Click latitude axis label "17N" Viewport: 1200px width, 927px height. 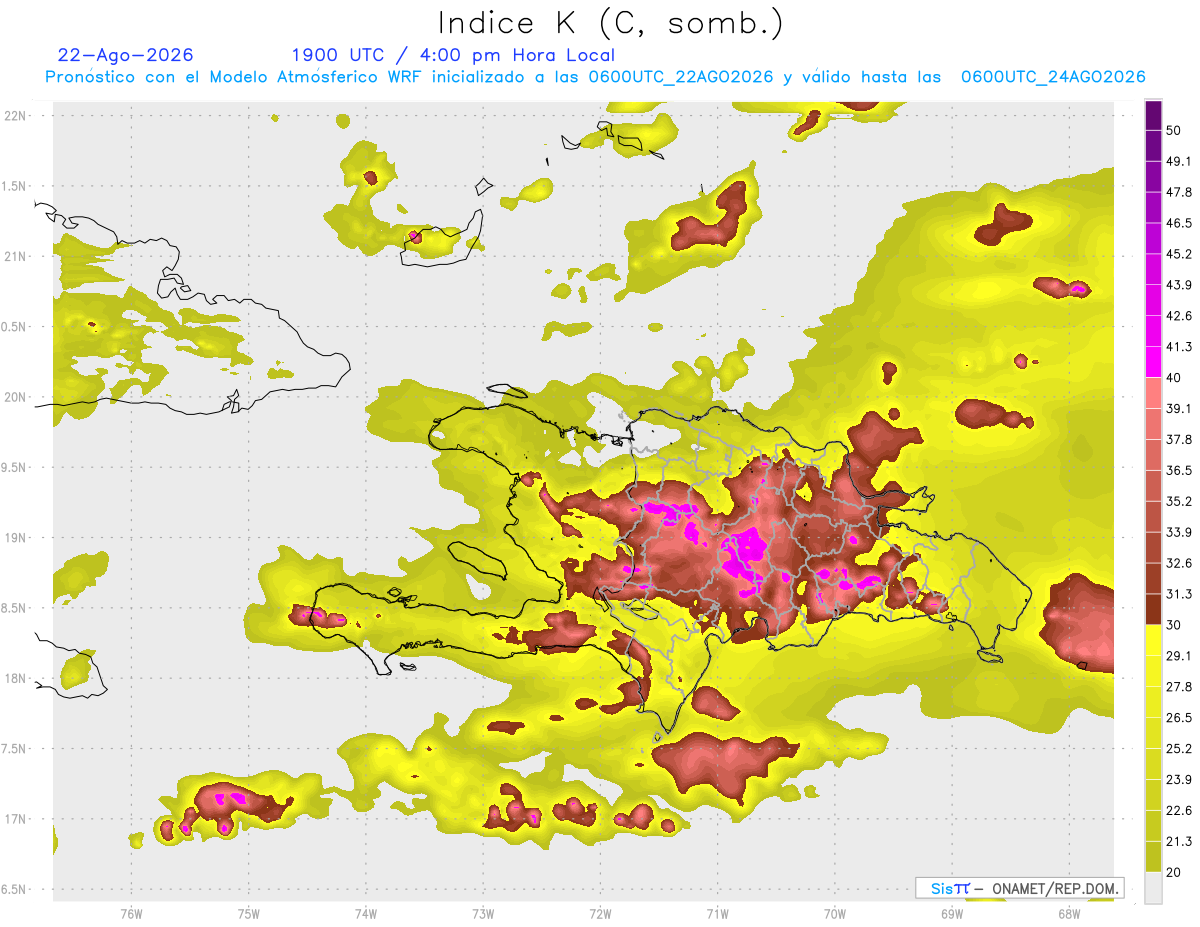(x=15, y=819)
